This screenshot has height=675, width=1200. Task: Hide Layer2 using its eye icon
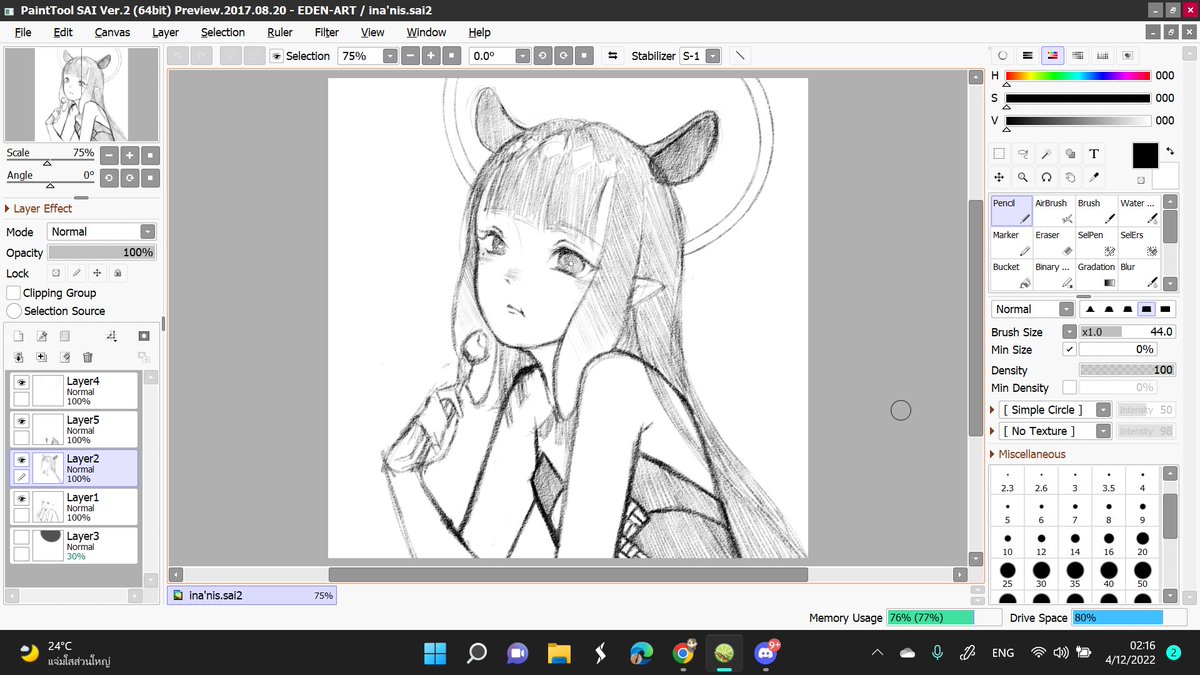[21, 459]
